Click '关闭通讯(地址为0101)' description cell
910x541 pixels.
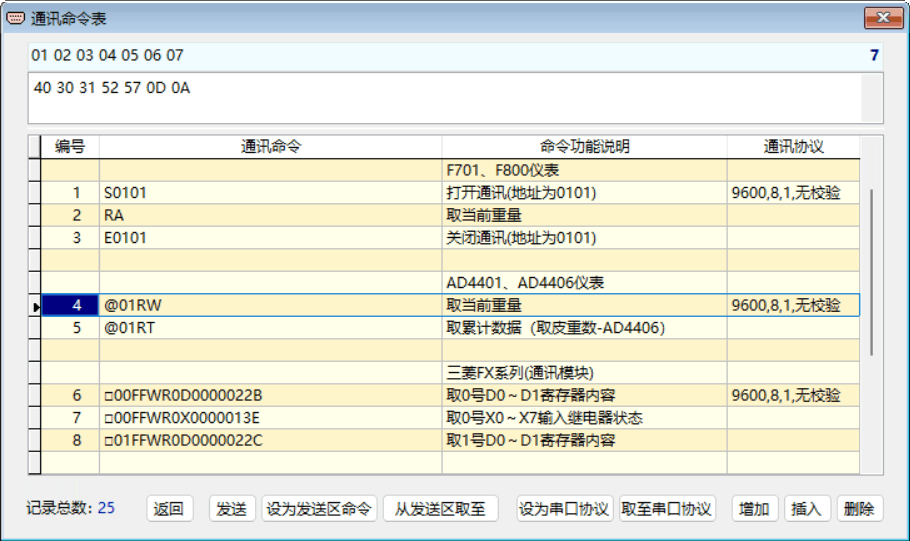(584, 238)
